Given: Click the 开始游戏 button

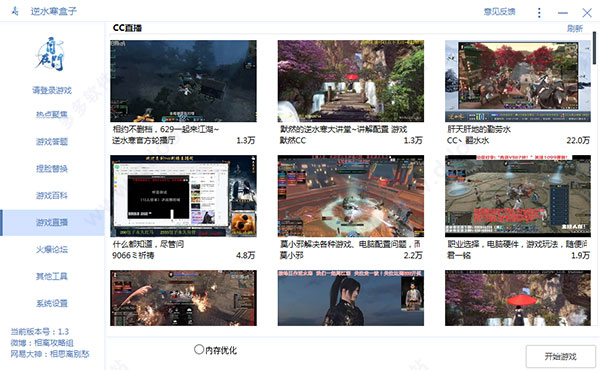Looking at the screenshot, I should pos(560,357).
